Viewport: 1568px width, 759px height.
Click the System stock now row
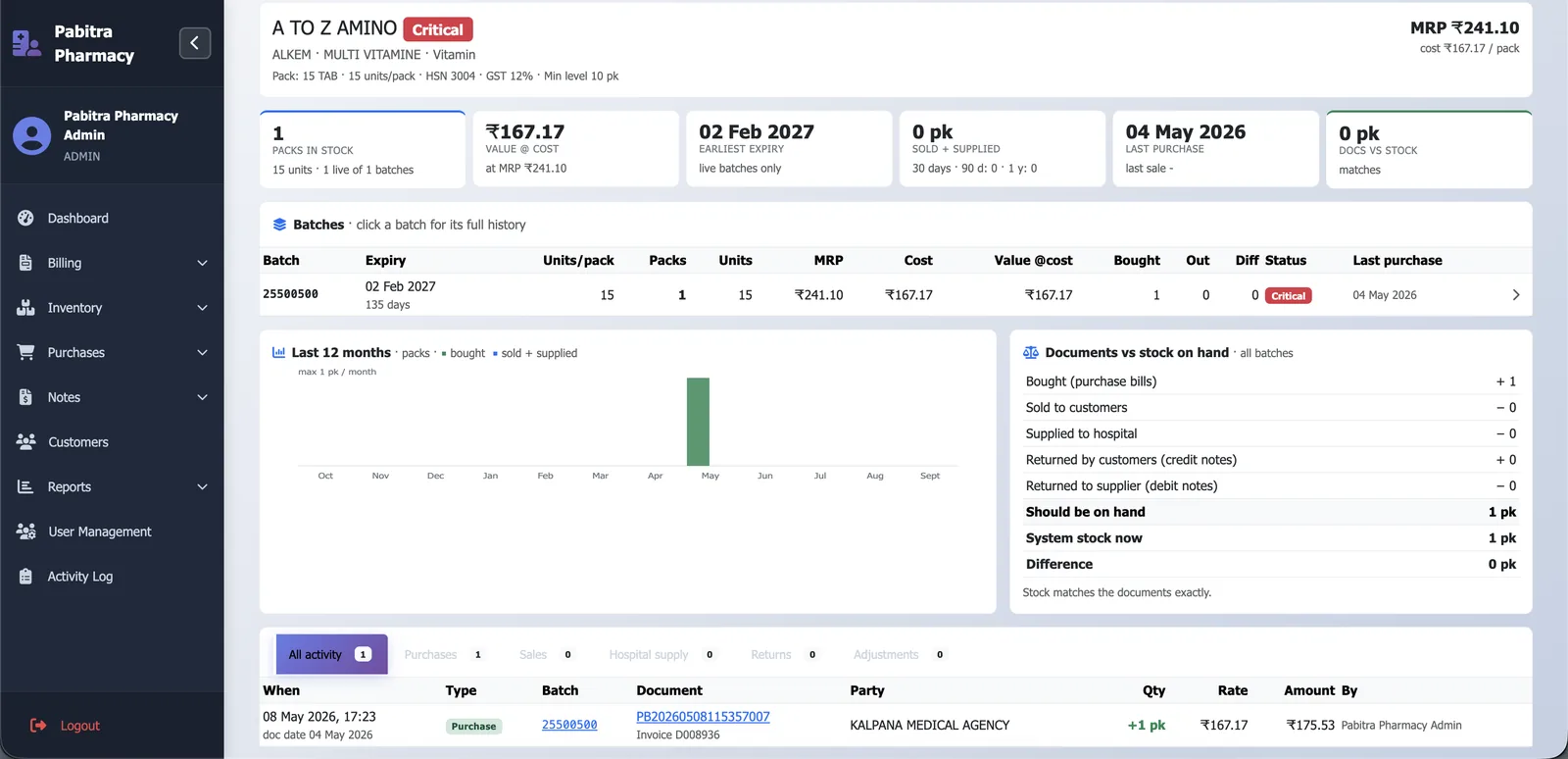pyautogui.click(x=1271, y=538)
